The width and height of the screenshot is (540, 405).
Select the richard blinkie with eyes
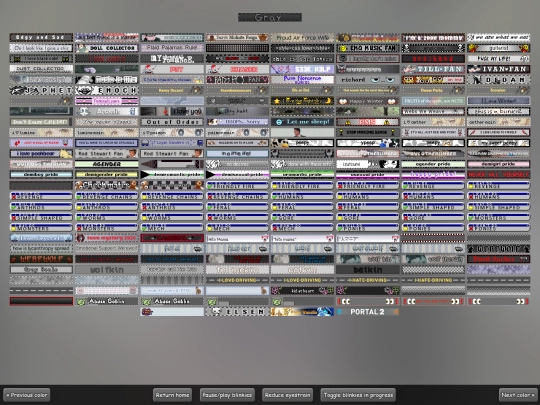pyautogui.click(x=368, y=80)
